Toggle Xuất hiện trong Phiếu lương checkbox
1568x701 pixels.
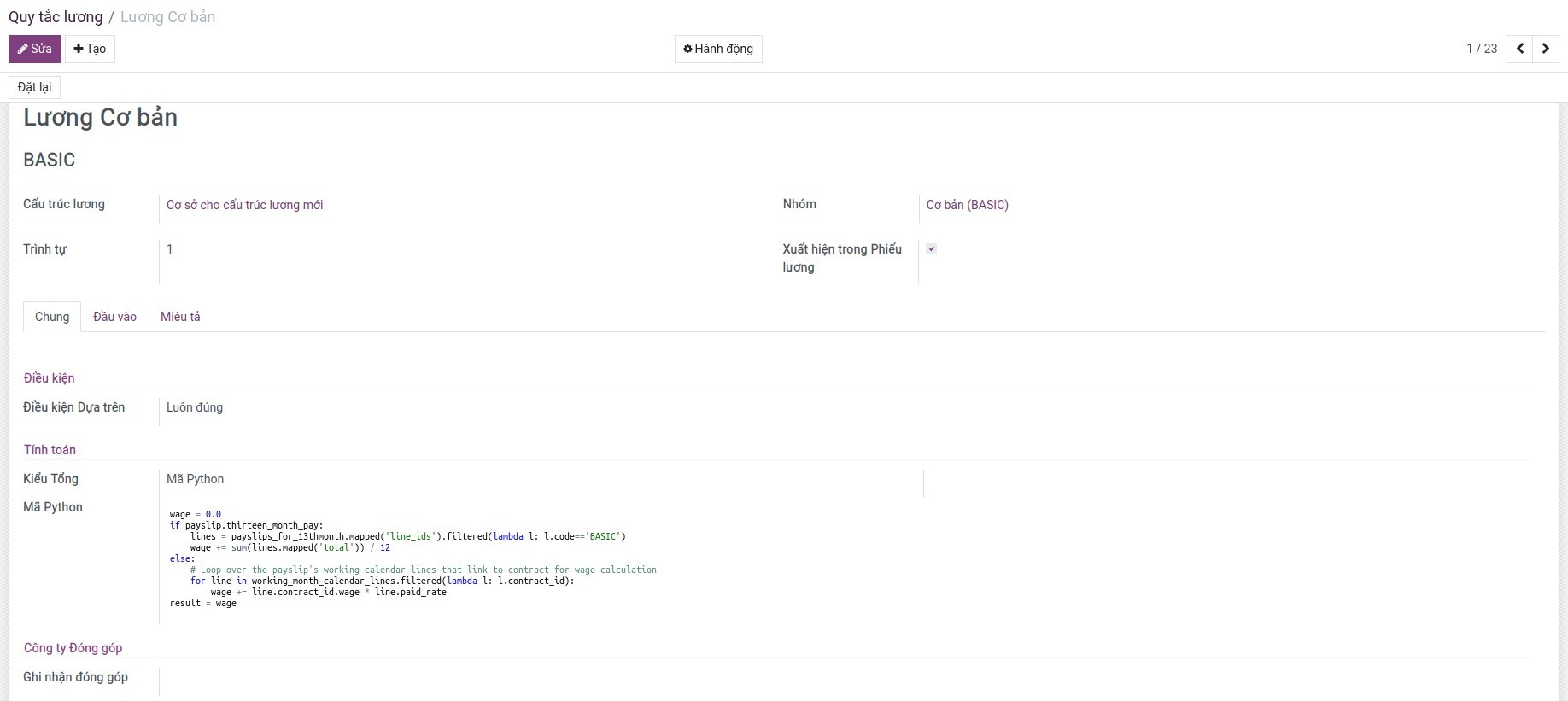932,249
